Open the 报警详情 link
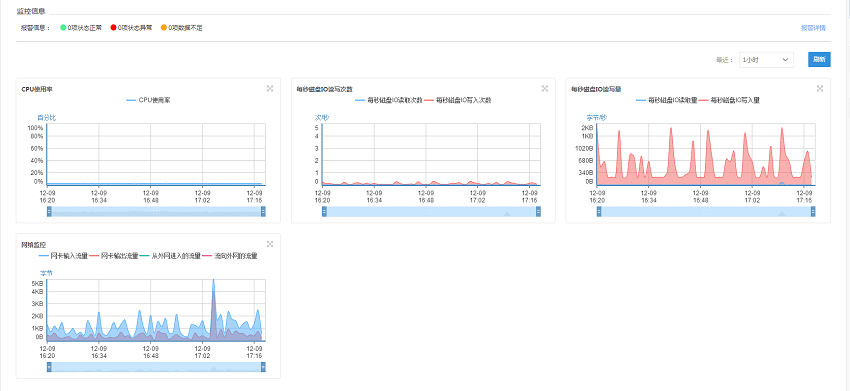The image size is (850, 391). (x=813, y=27)
